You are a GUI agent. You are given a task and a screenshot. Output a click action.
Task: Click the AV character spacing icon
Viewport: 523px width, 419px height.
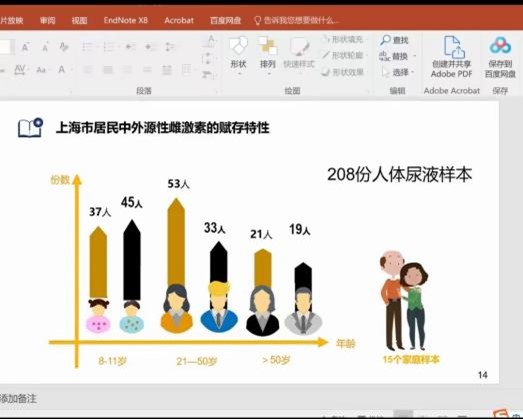point(20,70)
